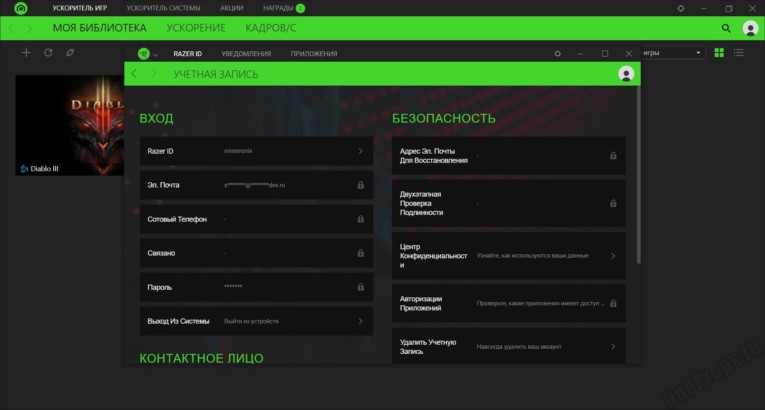
Task: Open Акции menu item
Action: (231, 8)
